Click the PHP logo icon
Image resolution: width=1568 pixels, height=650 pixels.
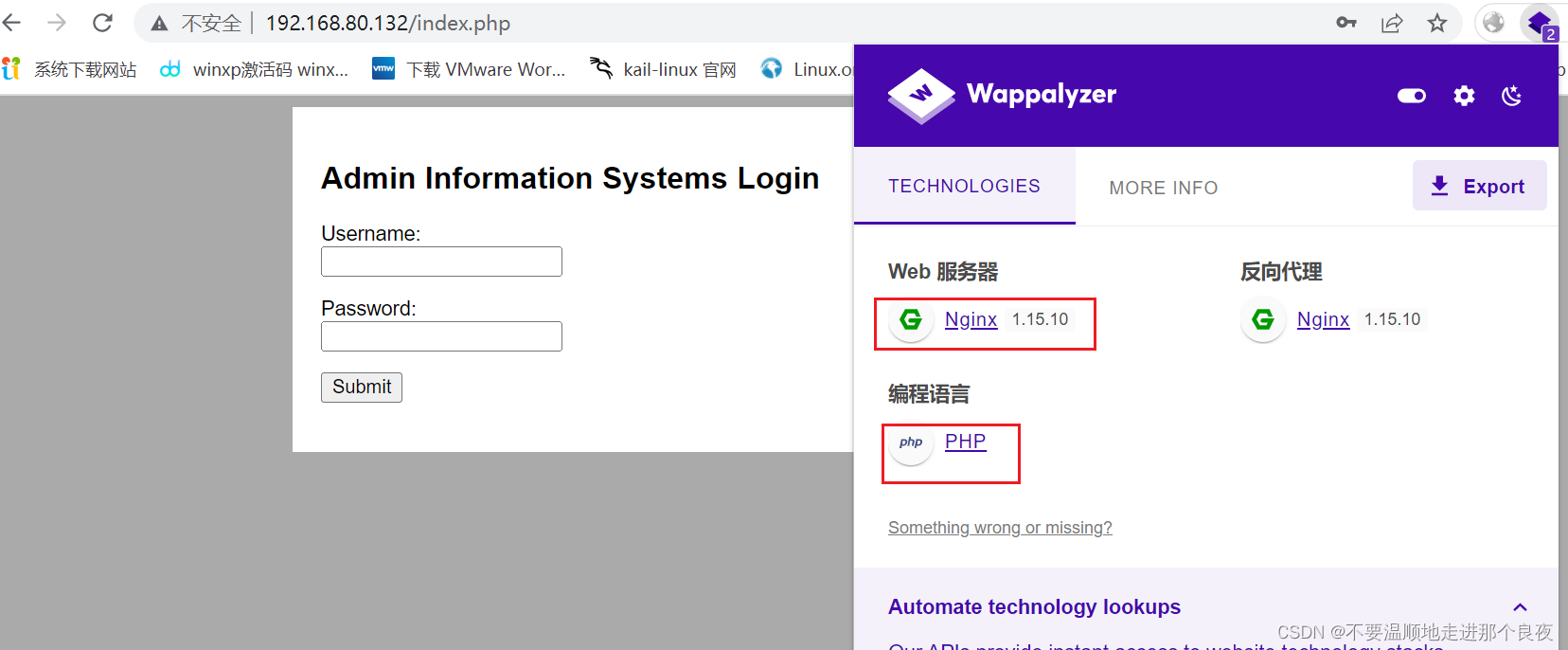click(911, 442)
